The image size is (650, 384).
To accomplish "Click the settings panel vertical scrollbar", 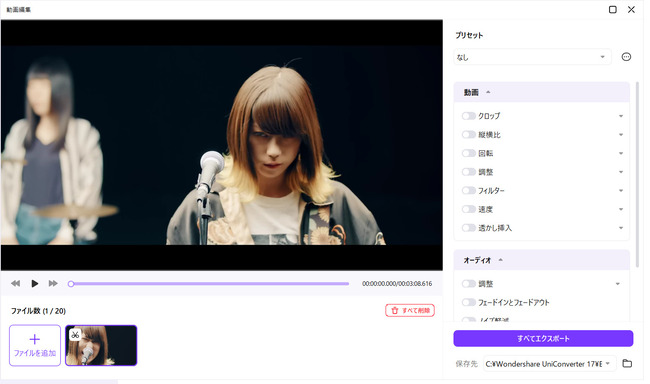I will click(x=637, y=174).
